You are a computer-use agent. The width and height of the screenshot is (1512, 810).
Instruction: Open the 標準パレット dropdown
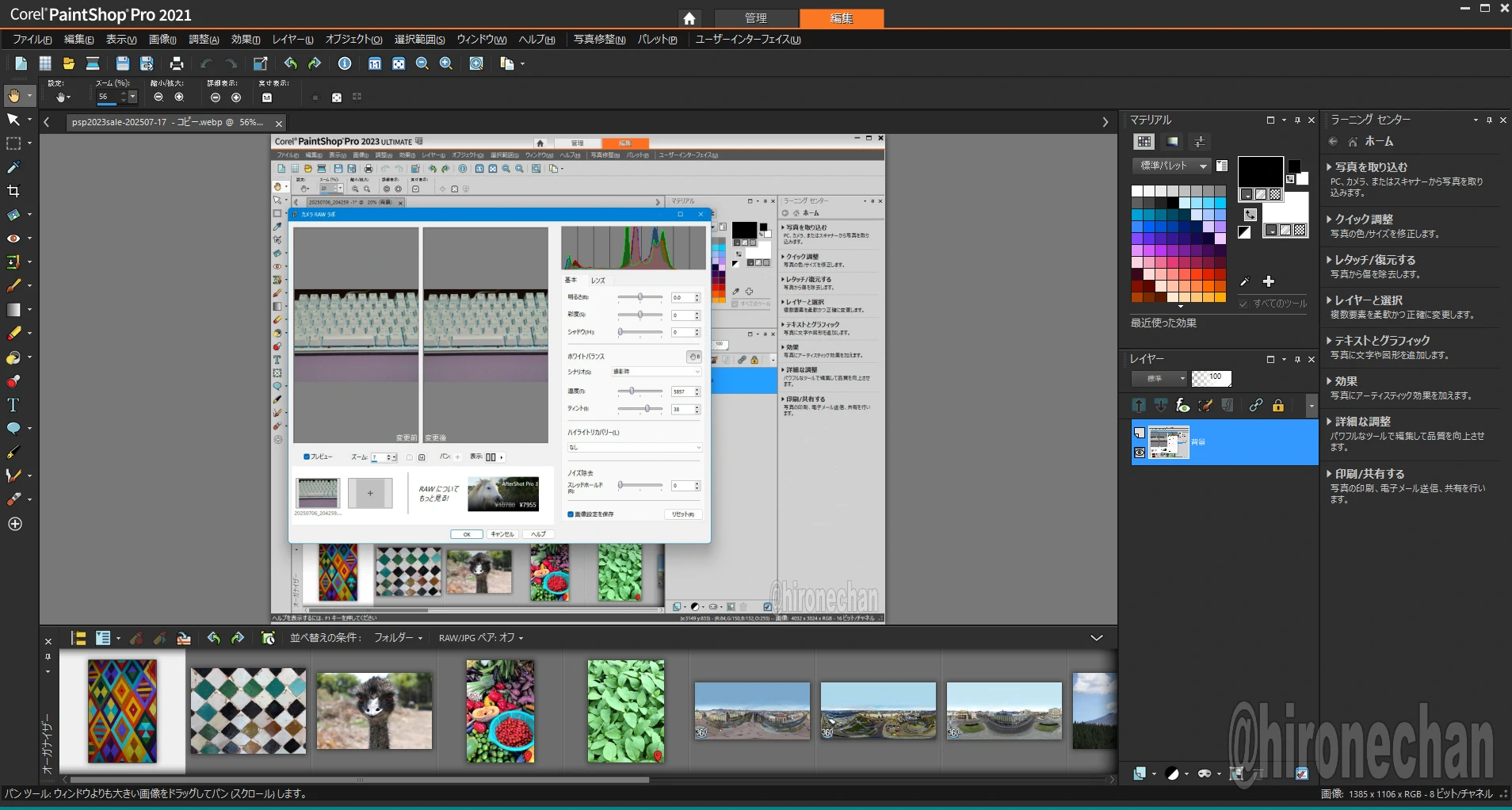pos(1171,166)
